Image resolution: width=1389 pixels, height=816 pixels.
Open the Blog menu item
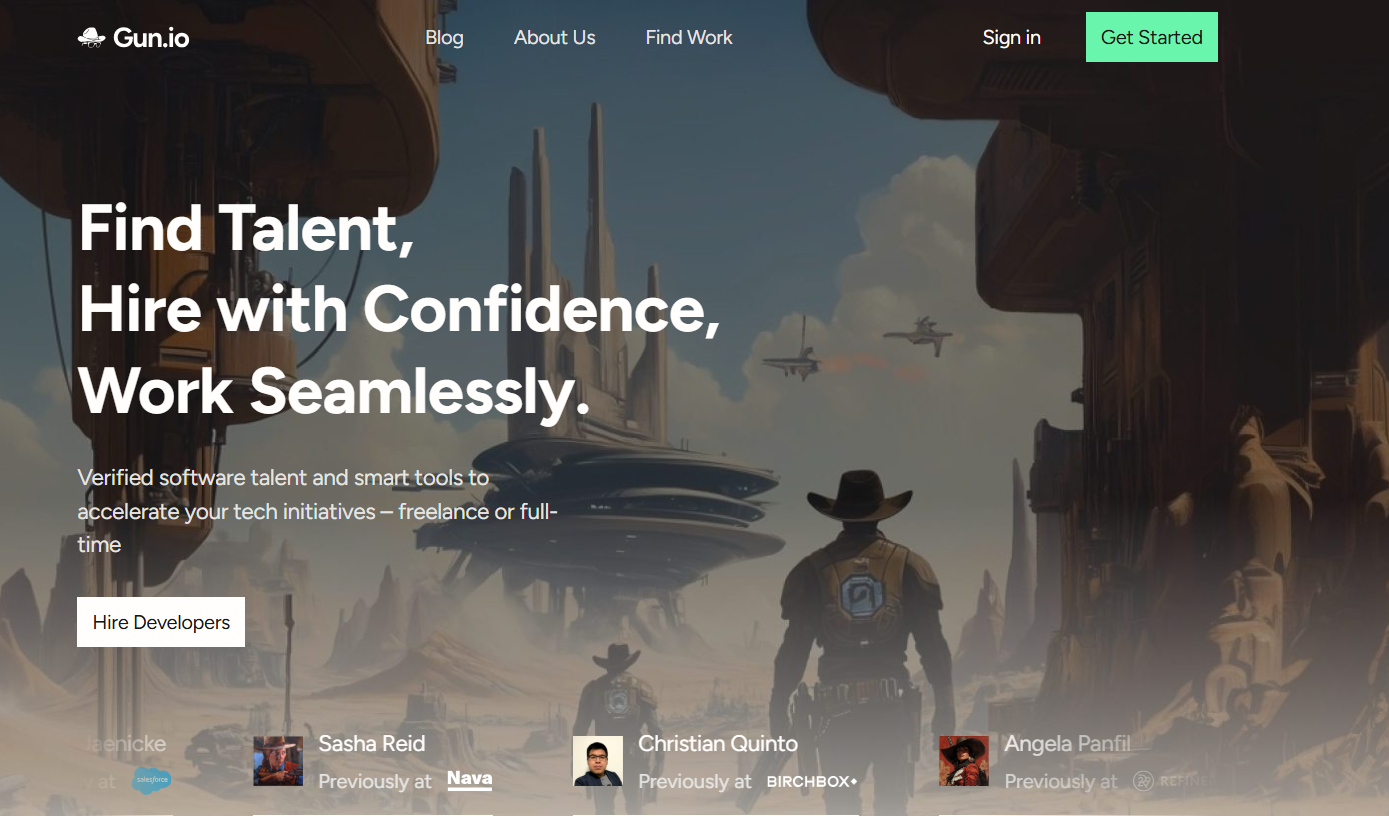(444, 37)
